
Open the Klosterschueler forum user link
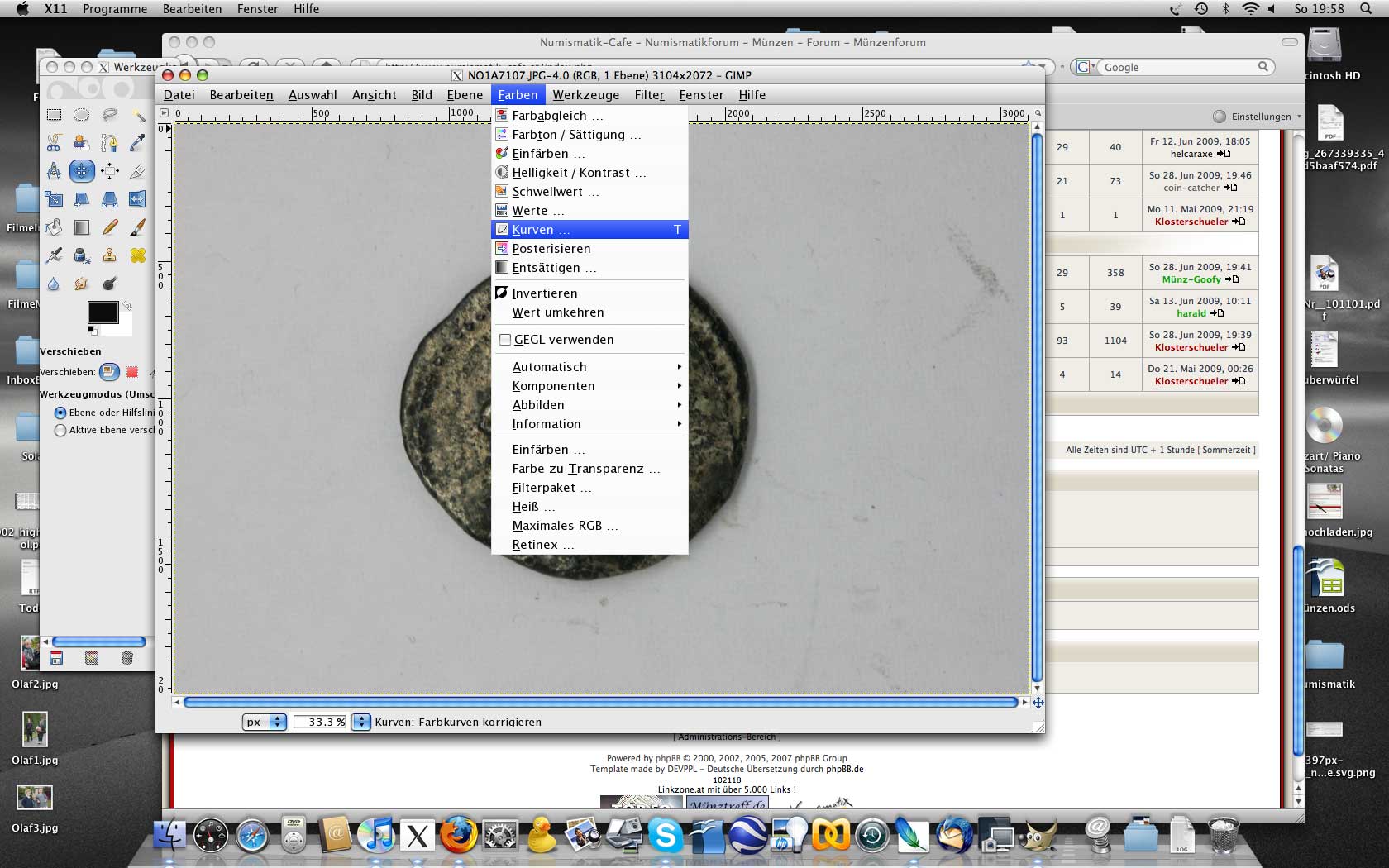coord(1191,222)
